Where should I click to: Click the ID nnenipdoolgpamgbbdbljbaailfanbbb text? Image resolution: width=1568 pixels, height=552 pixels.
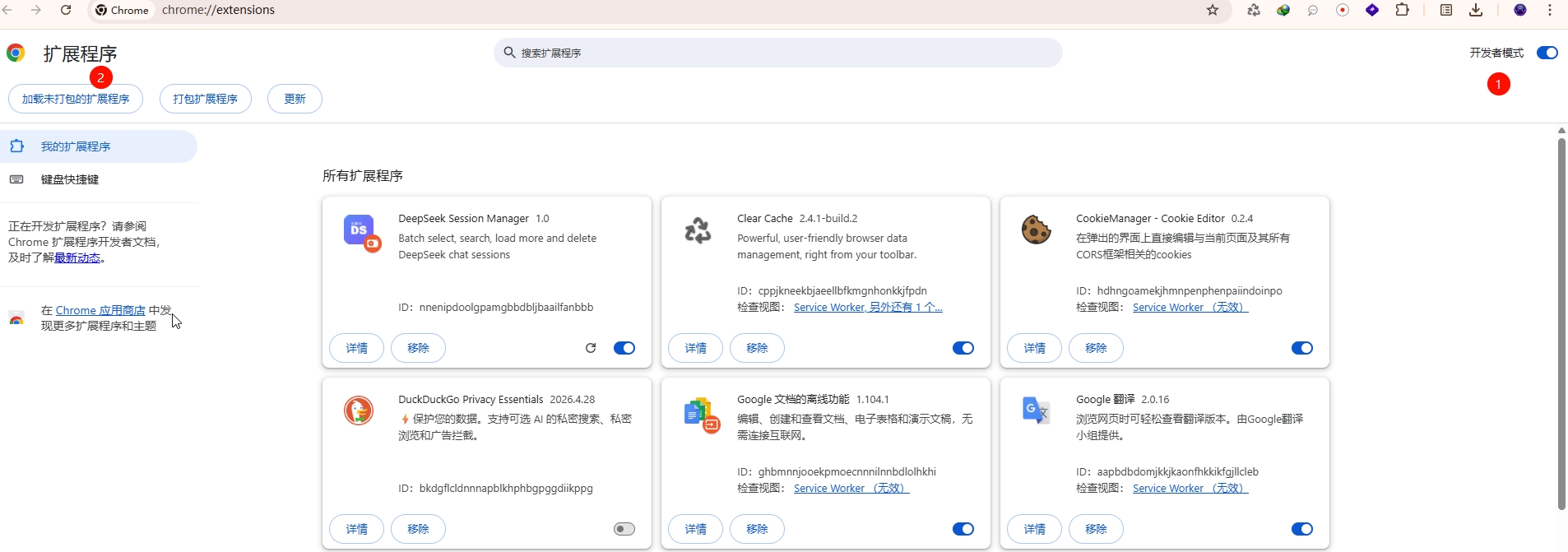coord(496,307)
